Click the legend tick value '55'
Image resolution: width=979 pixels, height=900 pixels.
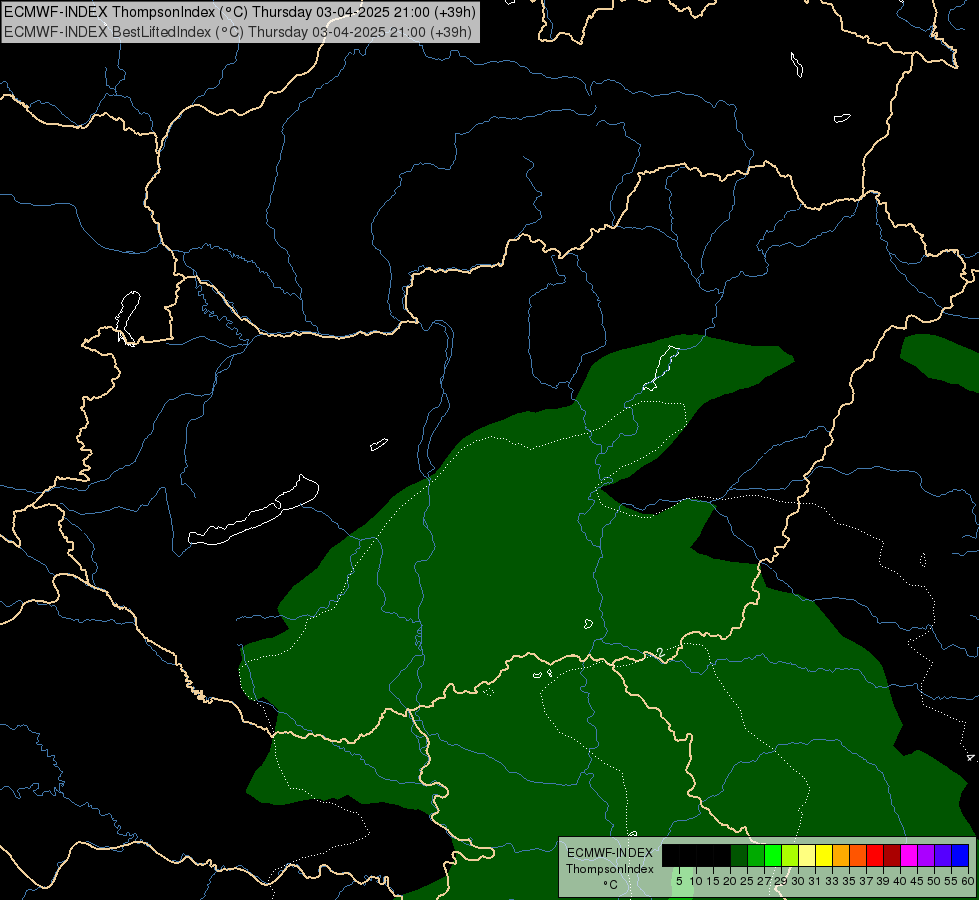click(x=951, y=881)
